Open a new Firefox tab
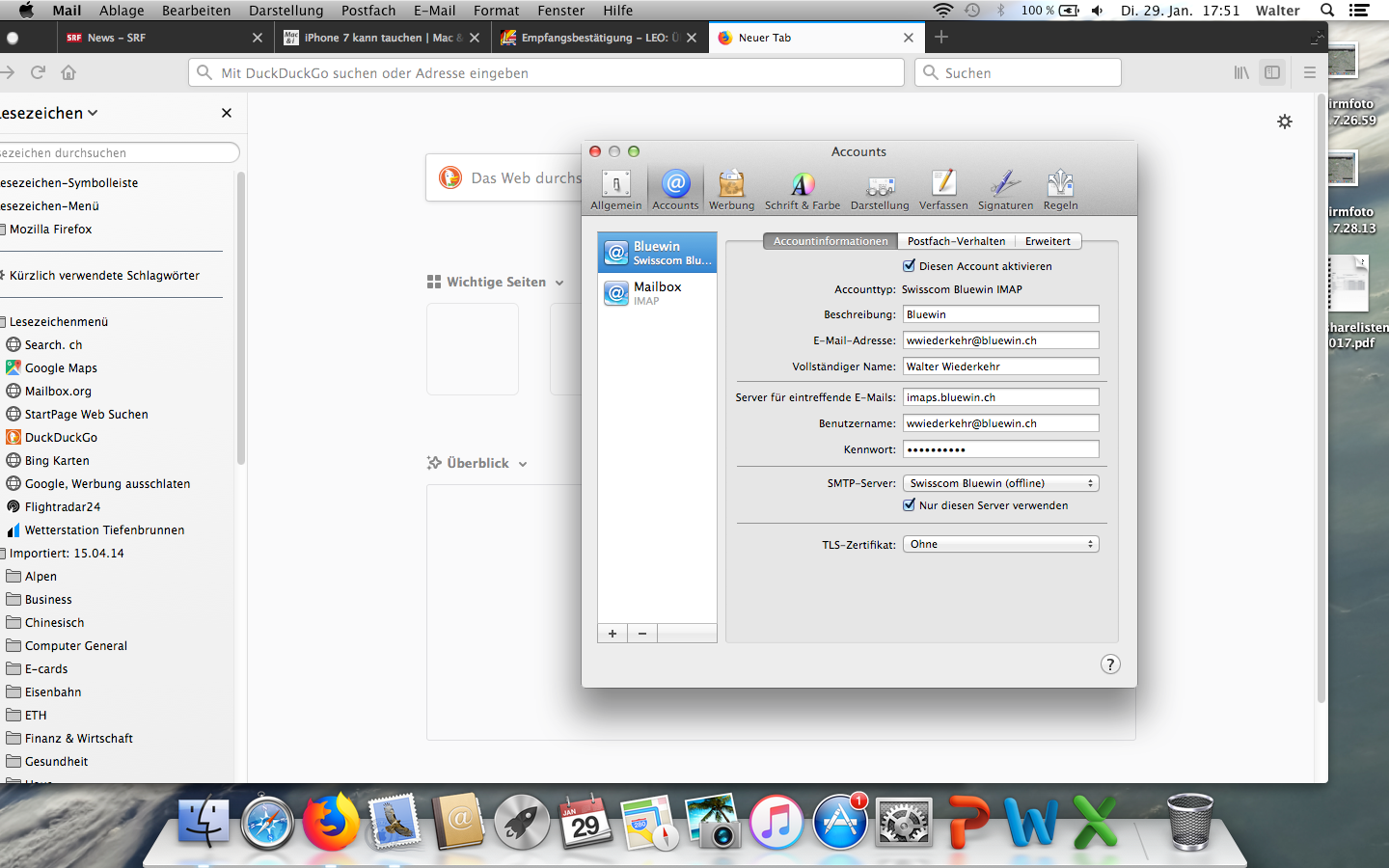Viewport: 1389px width, 868px height. 941,38
